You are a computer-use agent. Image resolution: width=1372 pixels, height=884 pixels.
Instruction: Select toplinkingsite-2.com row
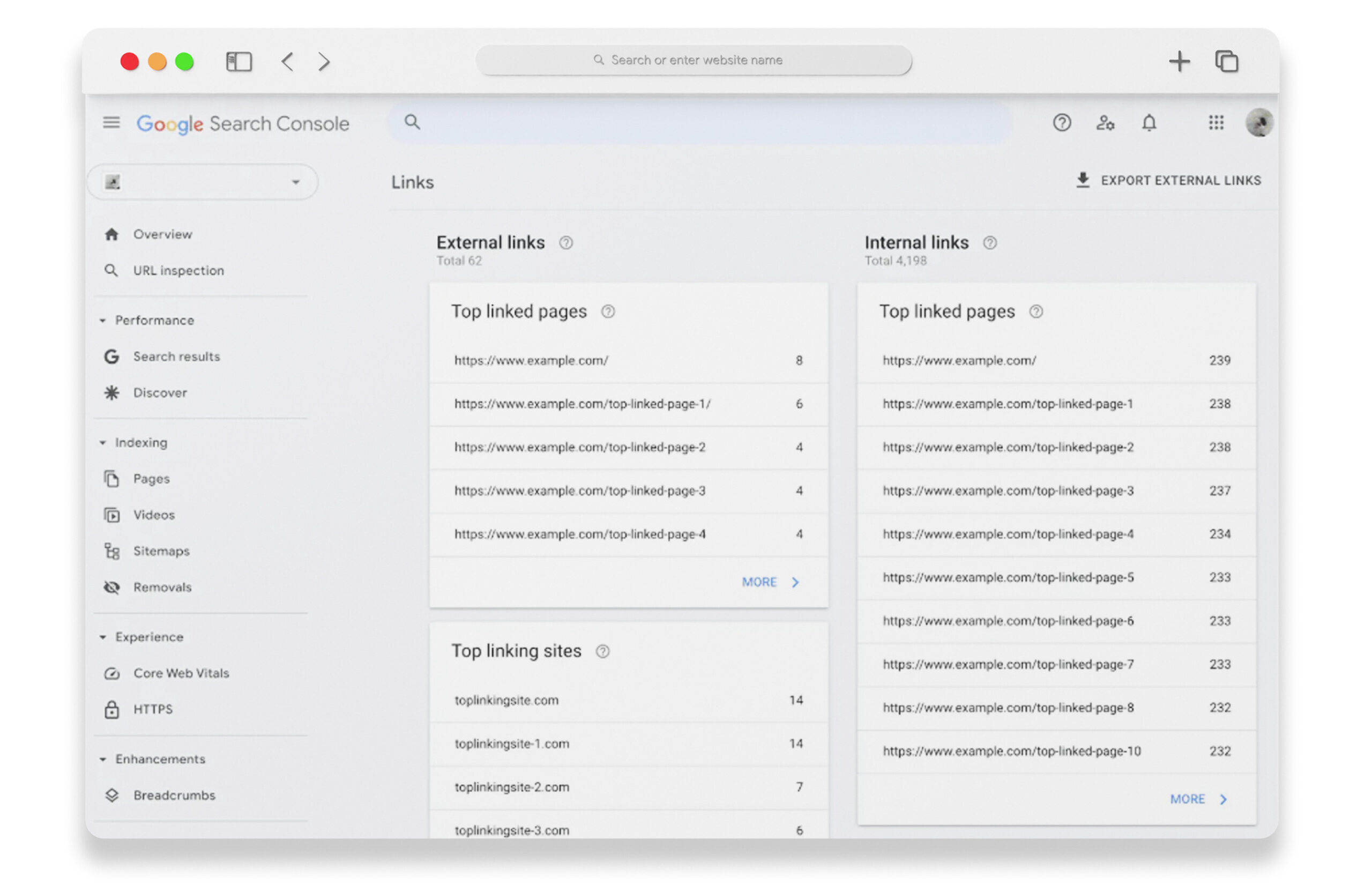[628, 788]
